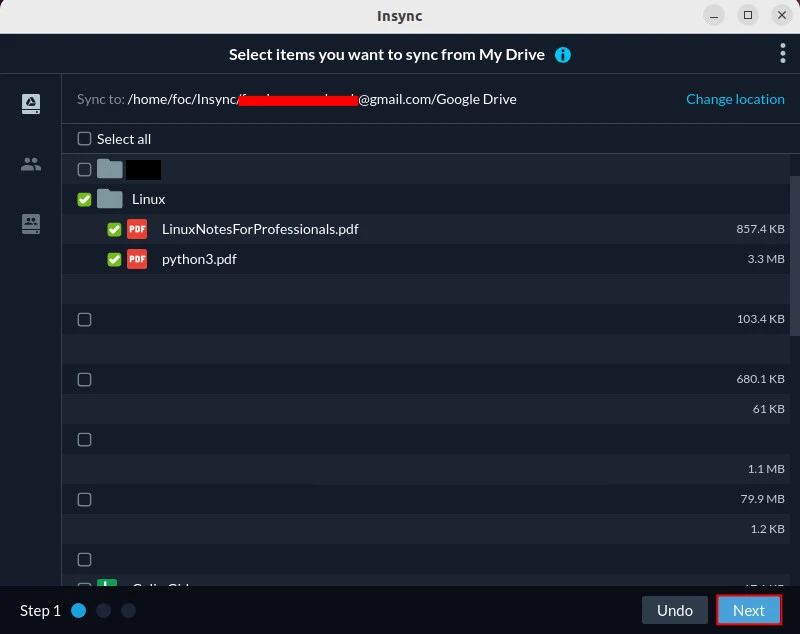Click the second step indicator dot

point(104,610)
